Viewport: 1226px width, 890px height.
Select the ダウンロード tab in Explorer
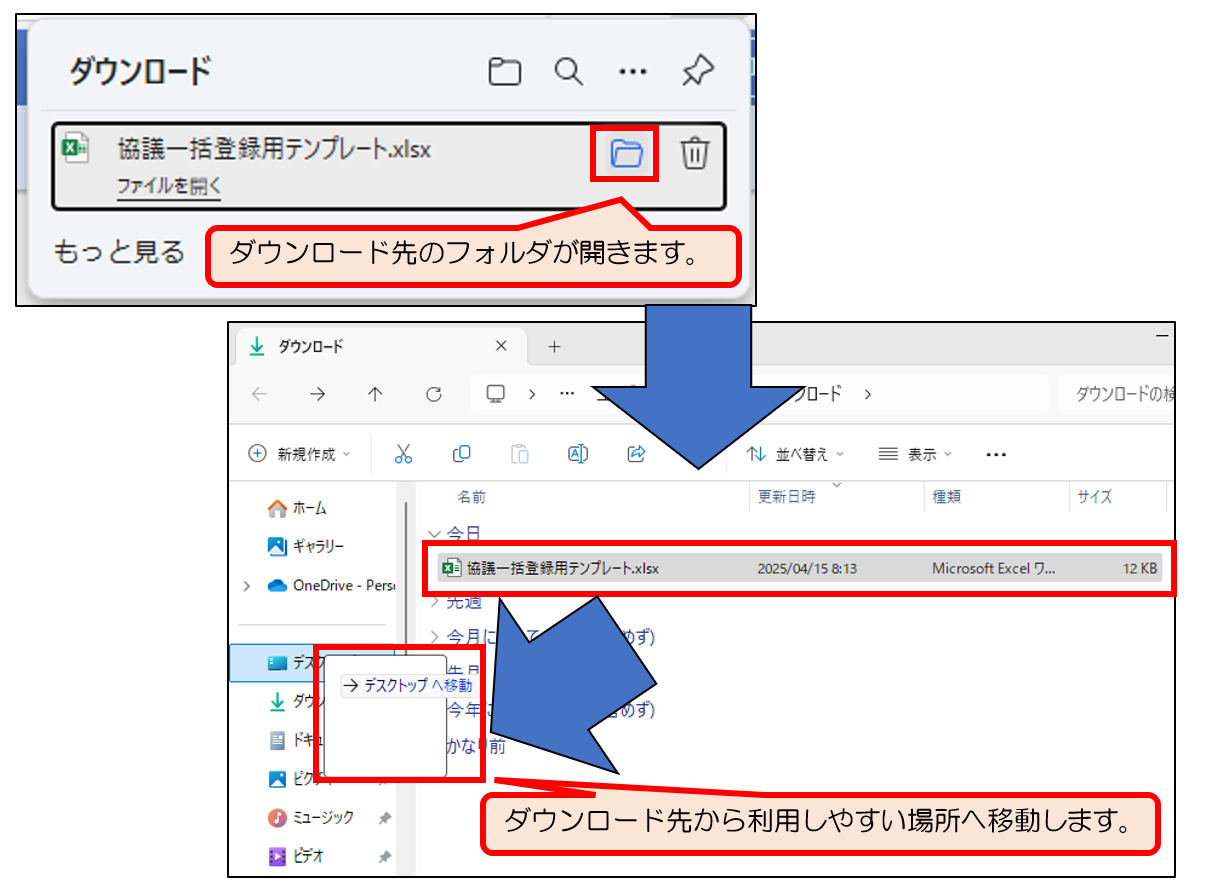(x=380, y=346)
